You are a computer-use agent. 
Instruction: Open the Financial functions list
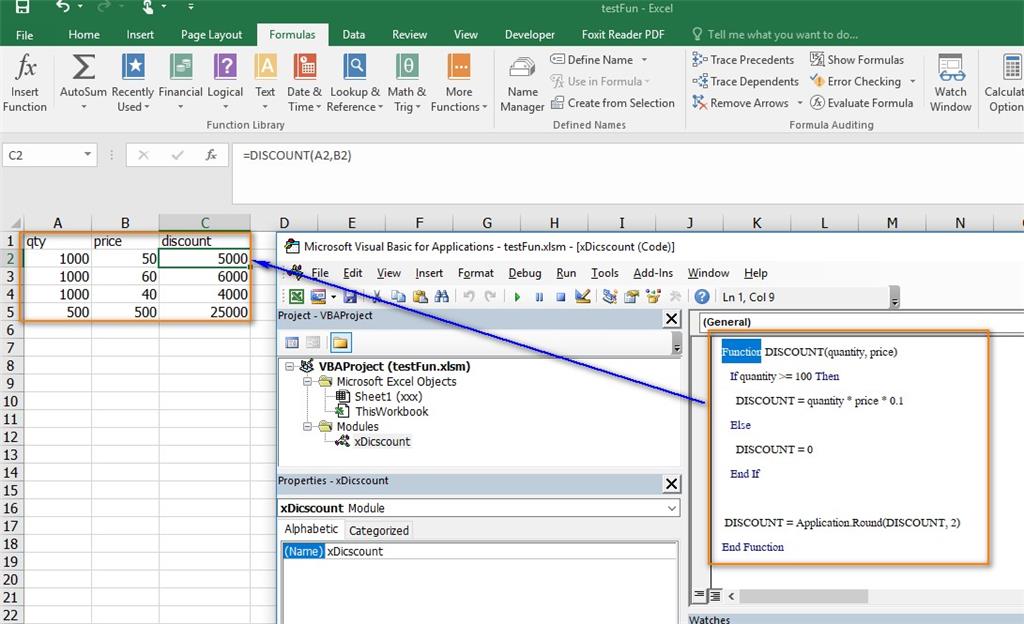[x=180, y=83]
